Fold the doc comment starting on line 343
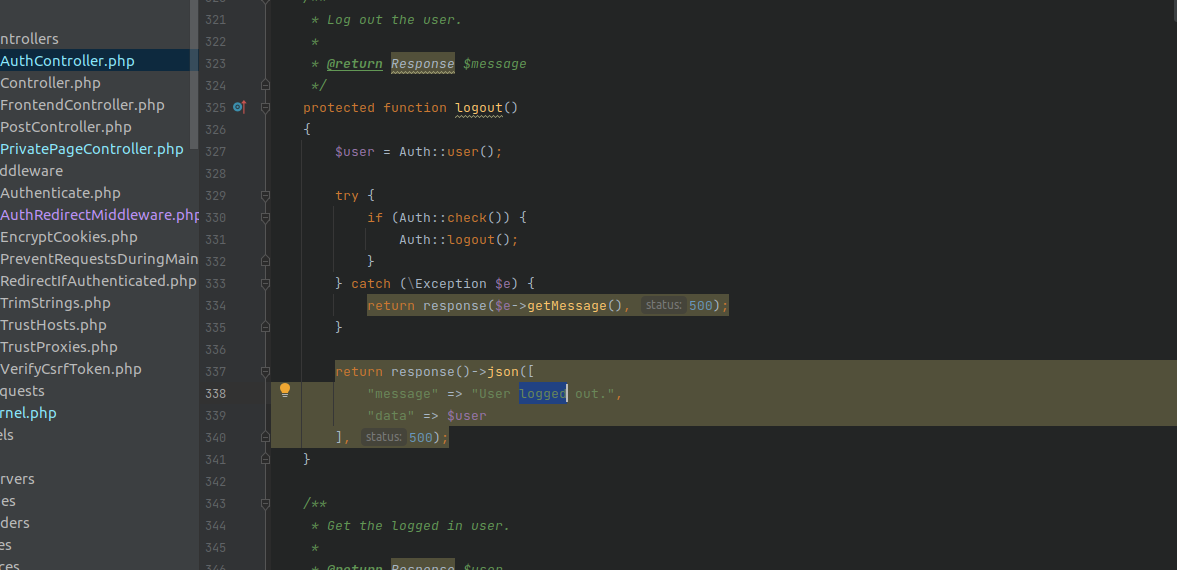 tap(265, 503)
